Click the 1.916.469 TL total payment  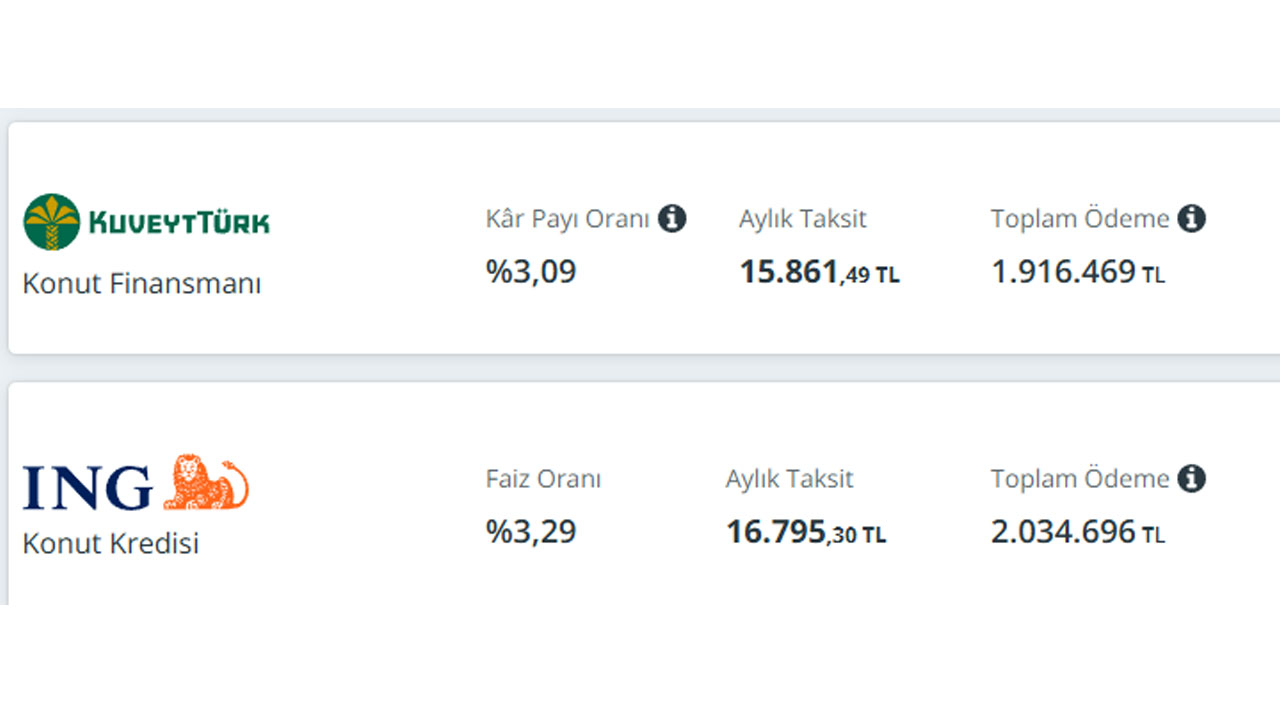1078,272
